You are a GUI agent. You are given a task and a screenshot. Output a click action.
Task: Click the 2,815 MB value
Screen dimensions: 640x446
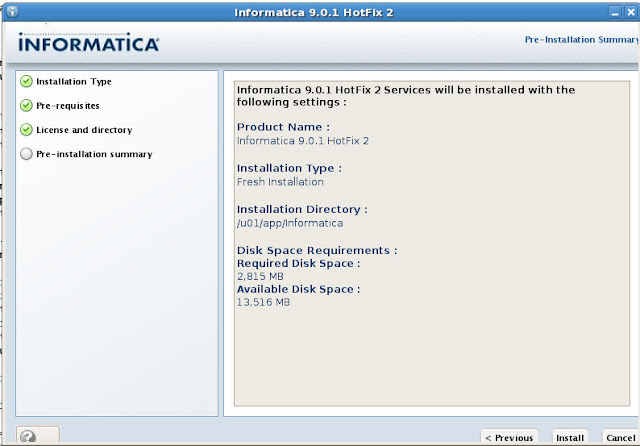[x=260, y=276]
